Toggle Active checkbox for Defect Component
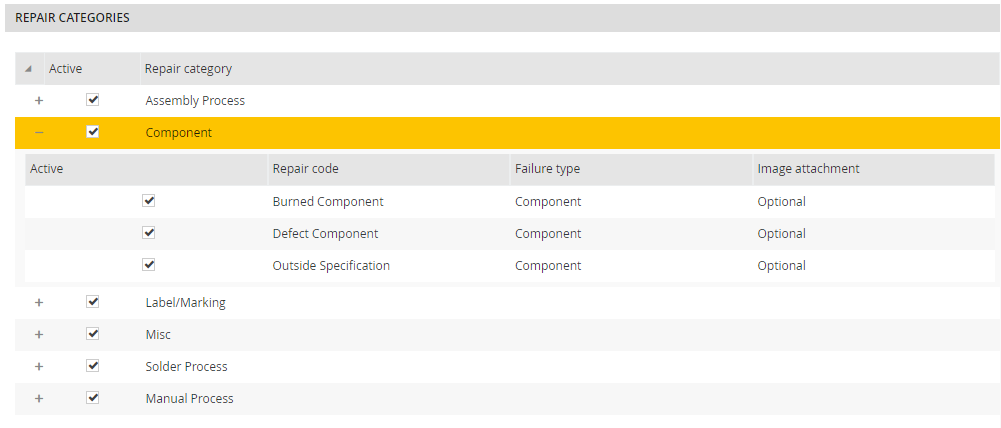This screenshot has width=1001, height=428. (x=149, y=233)
